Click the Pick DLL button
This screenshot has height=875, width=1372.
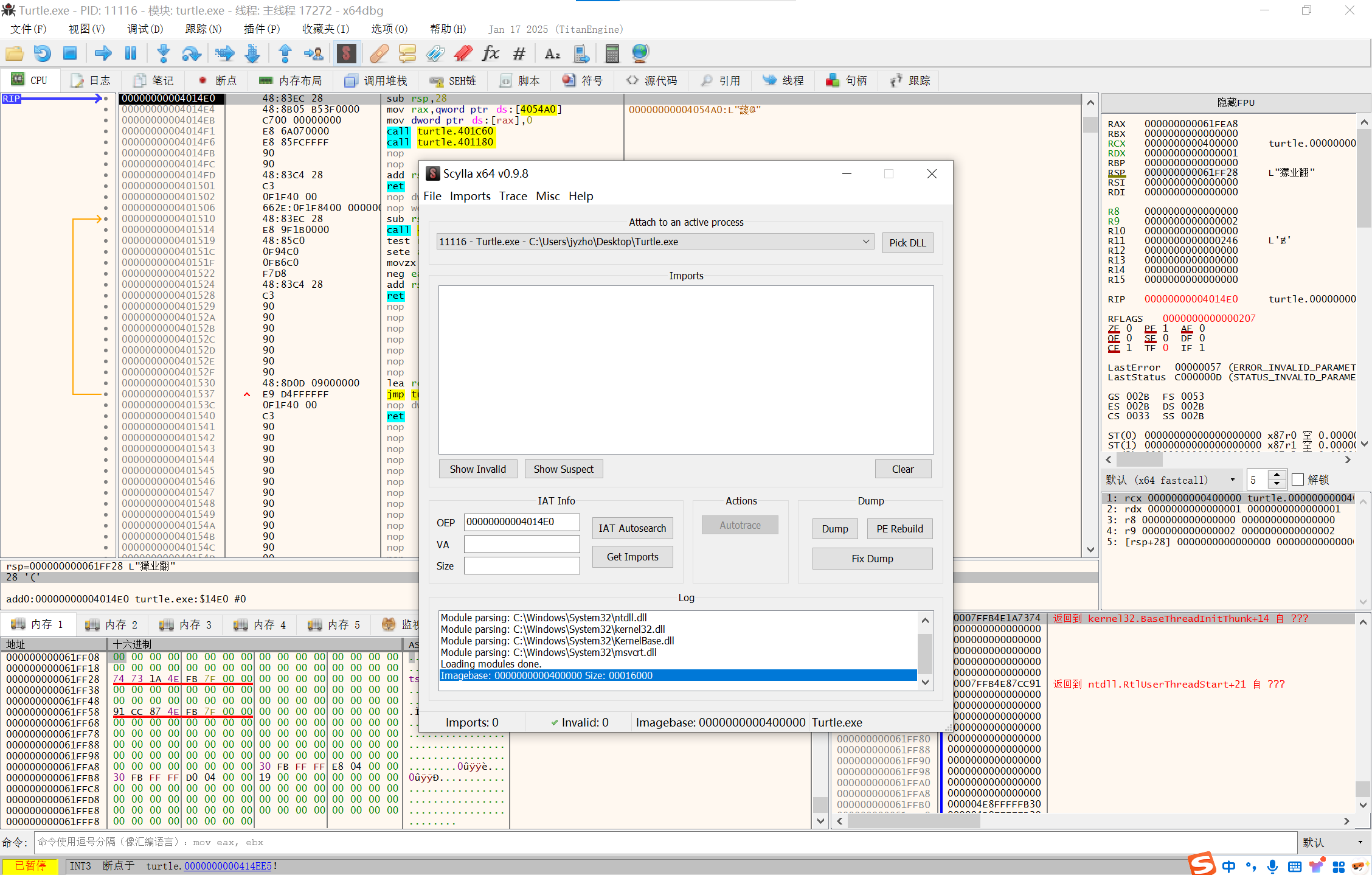pos(907,243)
